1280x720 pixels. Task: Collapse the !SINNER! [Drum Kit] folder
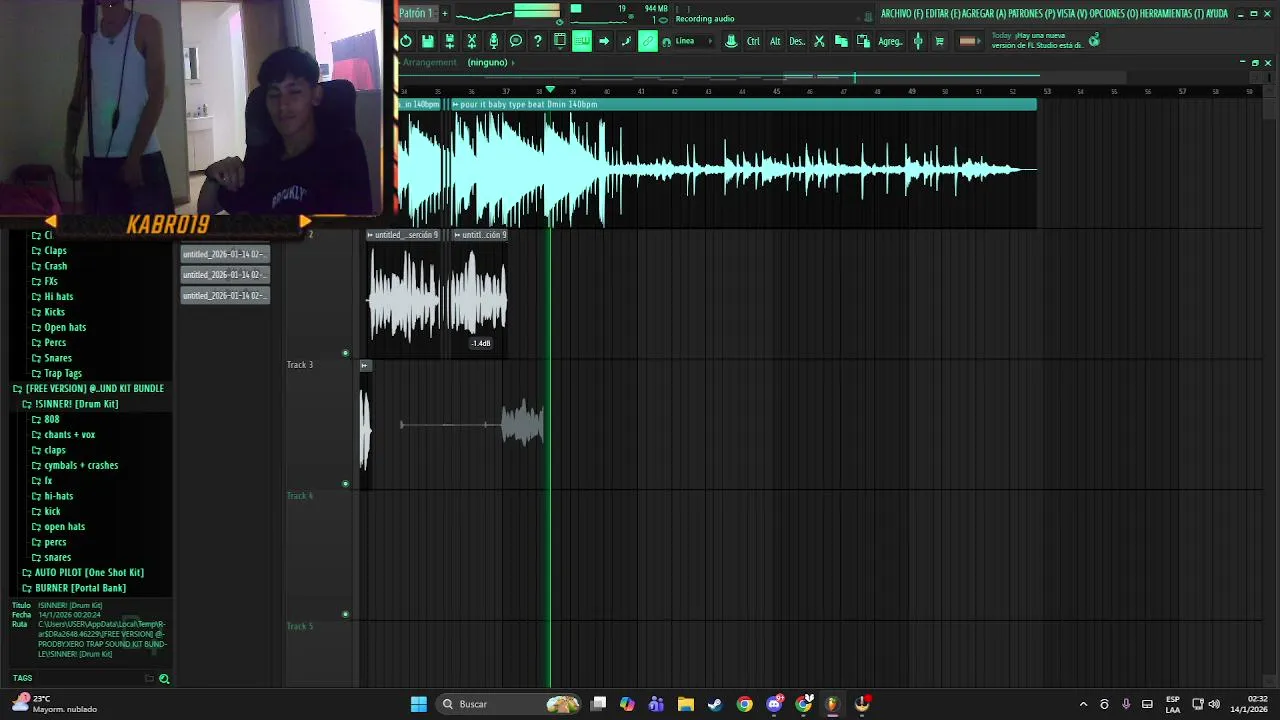(76, 404)
